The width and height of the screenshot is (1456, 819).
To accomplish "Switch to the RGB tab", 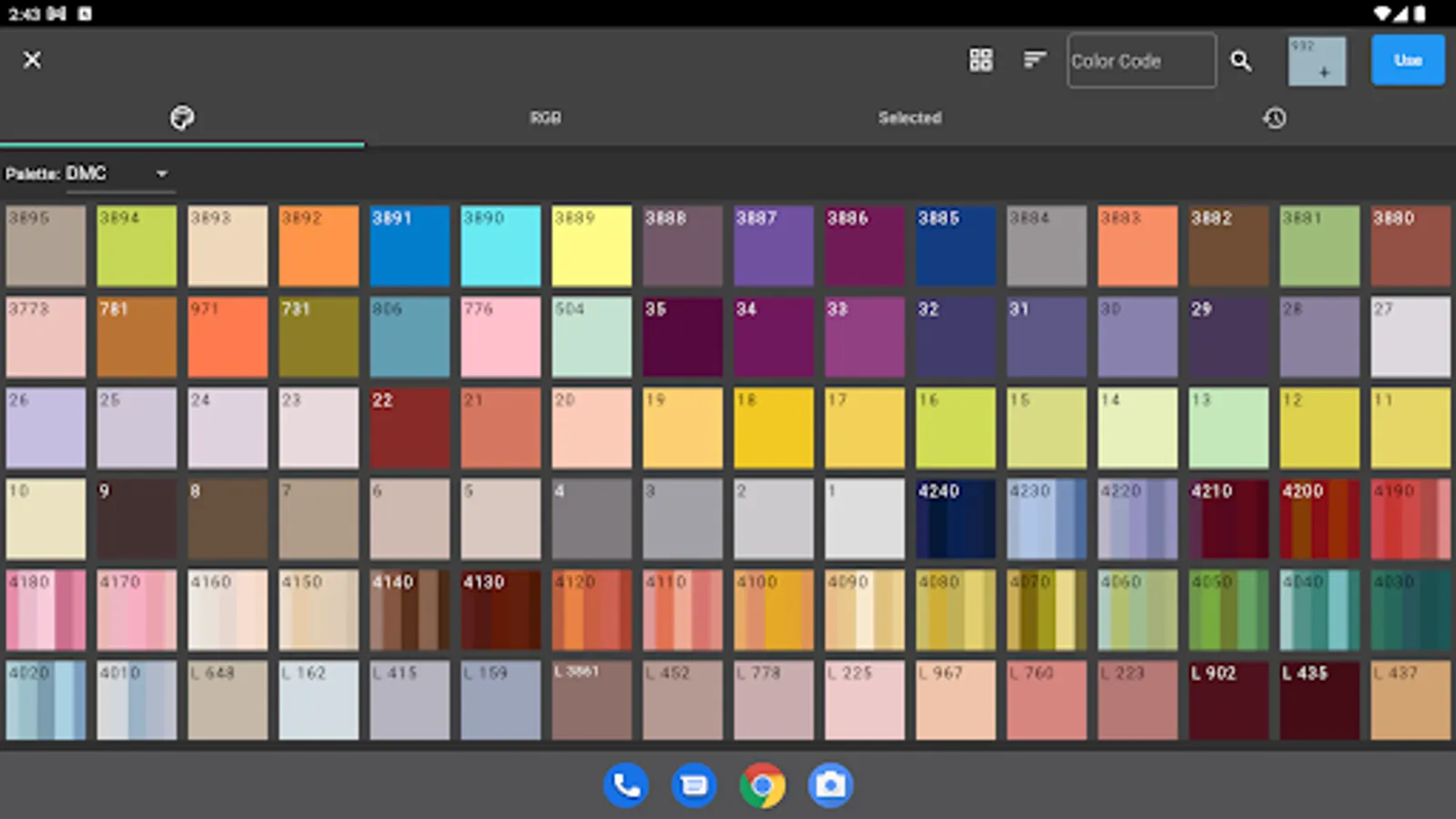I will (x=546, y=118).
